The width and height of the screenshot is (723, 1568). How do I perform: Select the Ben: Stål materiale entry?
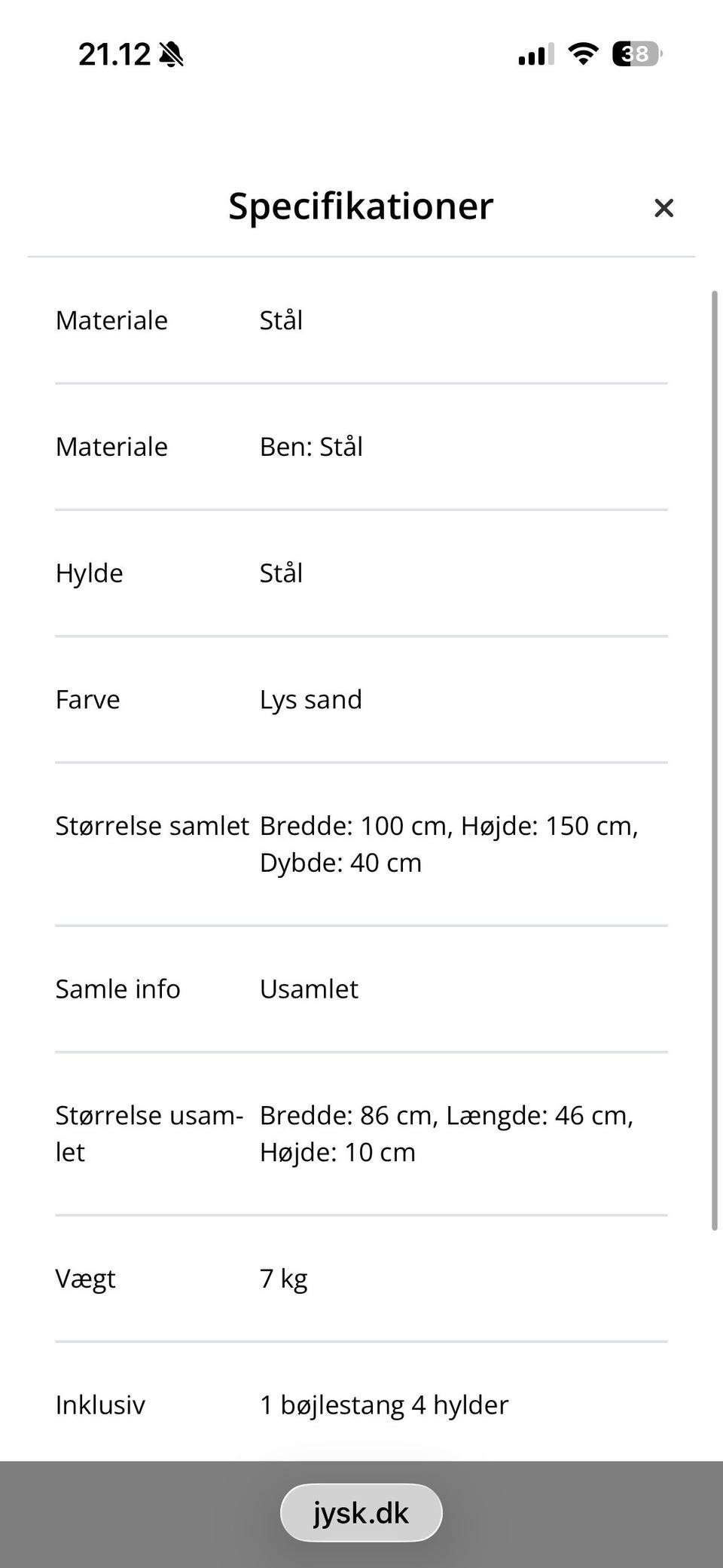click(310, 446)
